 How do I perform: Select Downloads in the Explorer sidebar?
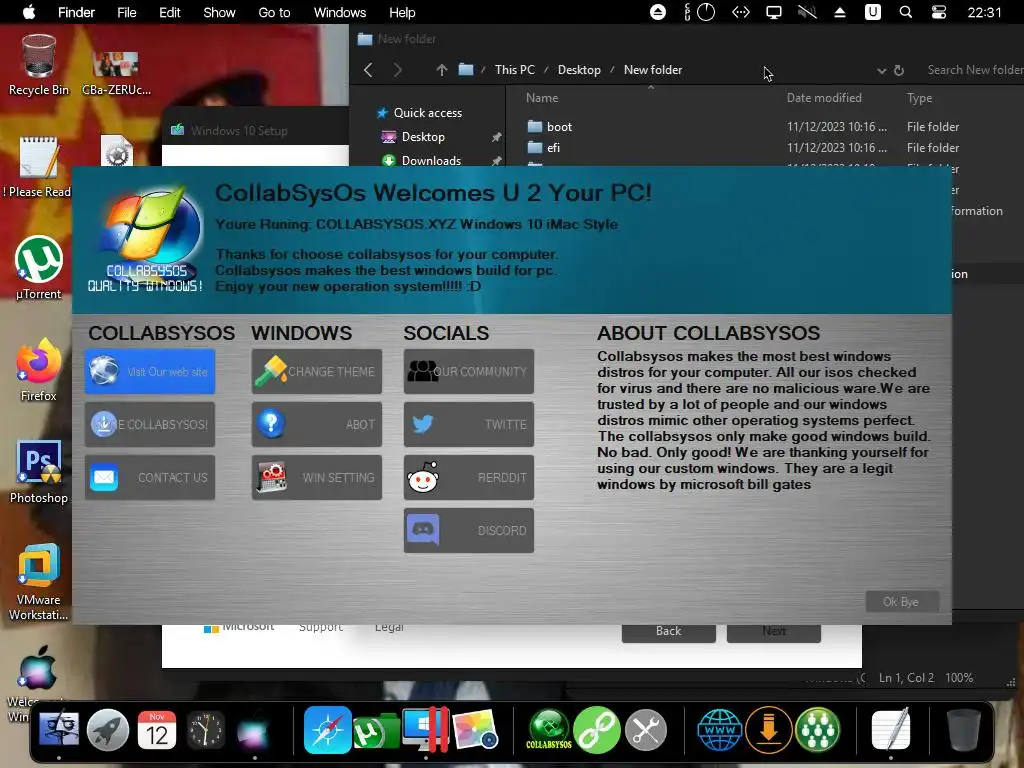431,161
